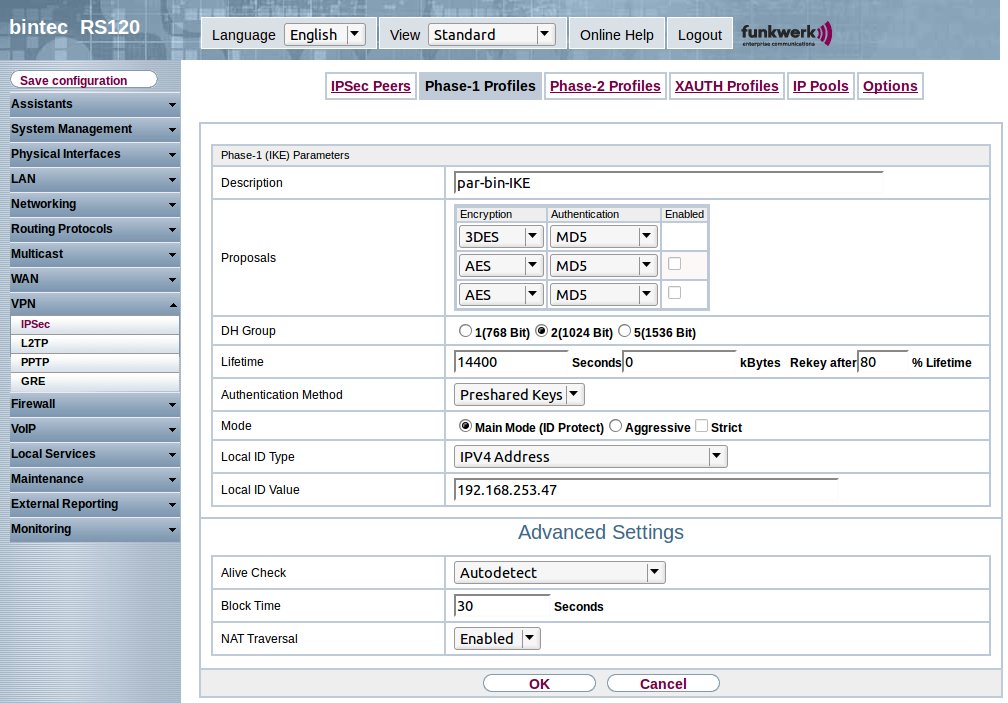Select DH Group 5 (1536 Bit)
This screenshot has width=1008, height=703.
625,332
